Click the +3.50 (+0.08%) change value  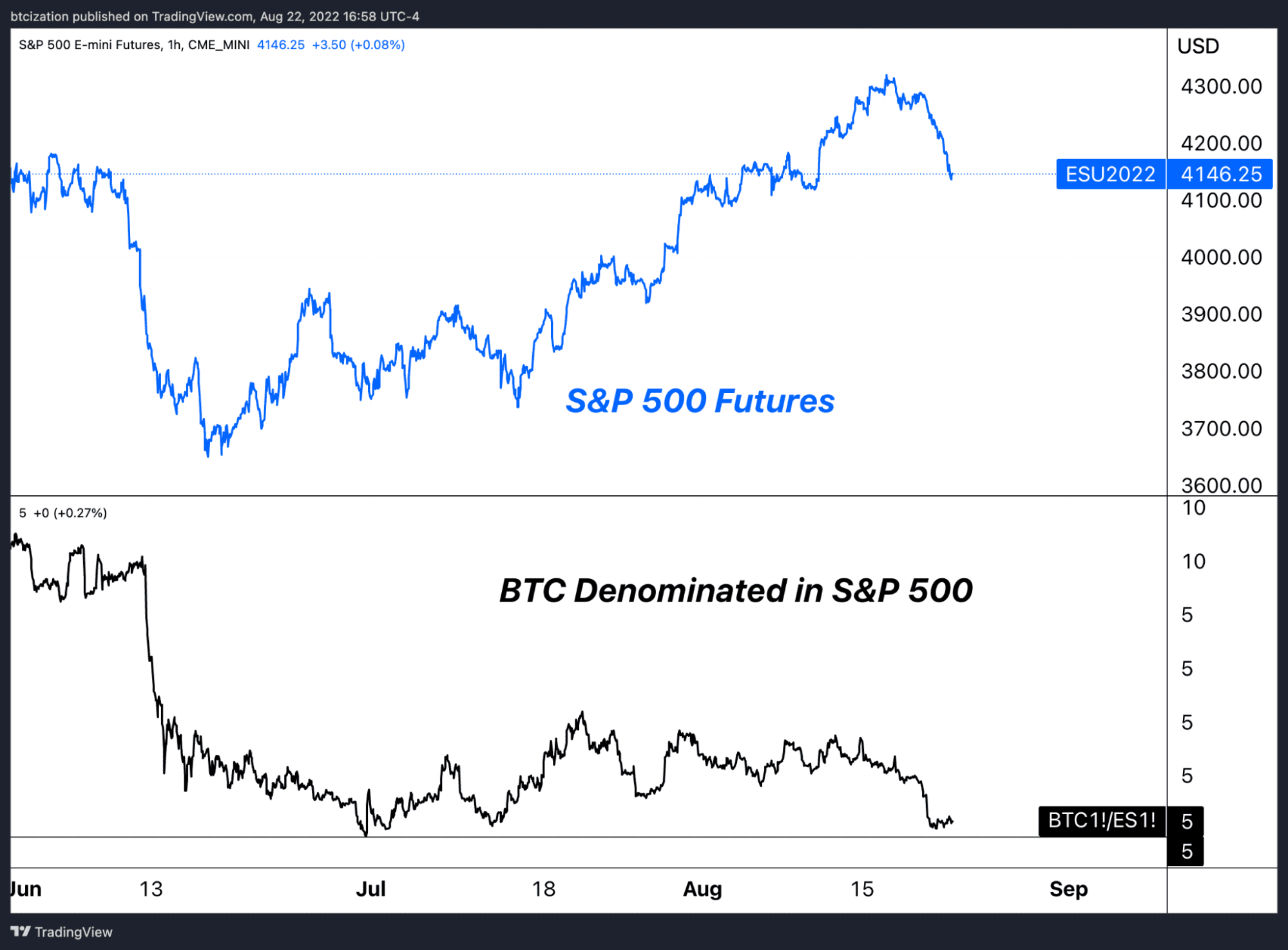point(358,45)
